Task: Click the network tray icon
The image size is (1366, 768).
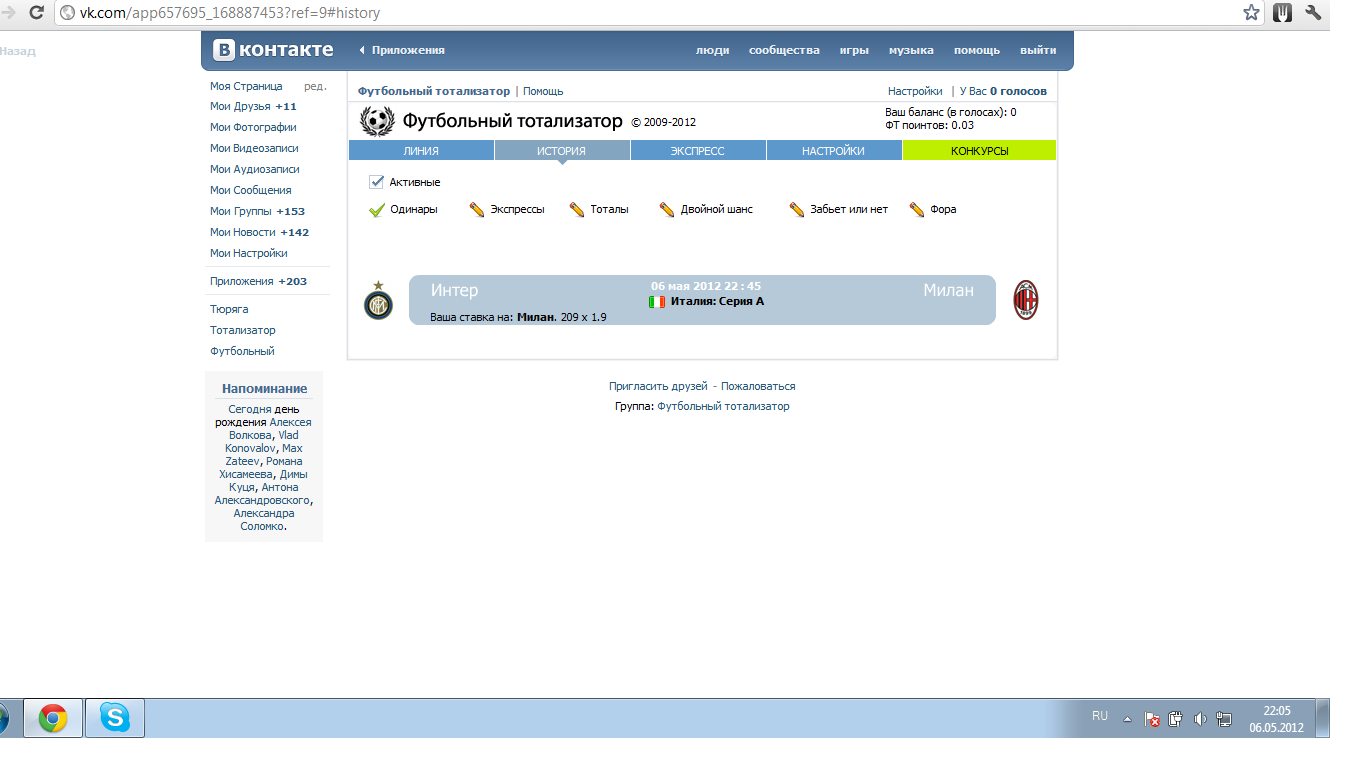Action: coord(1224,718)
